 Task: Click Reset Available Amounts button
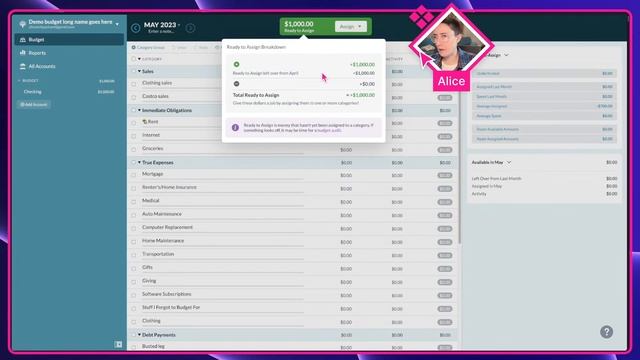544,129
